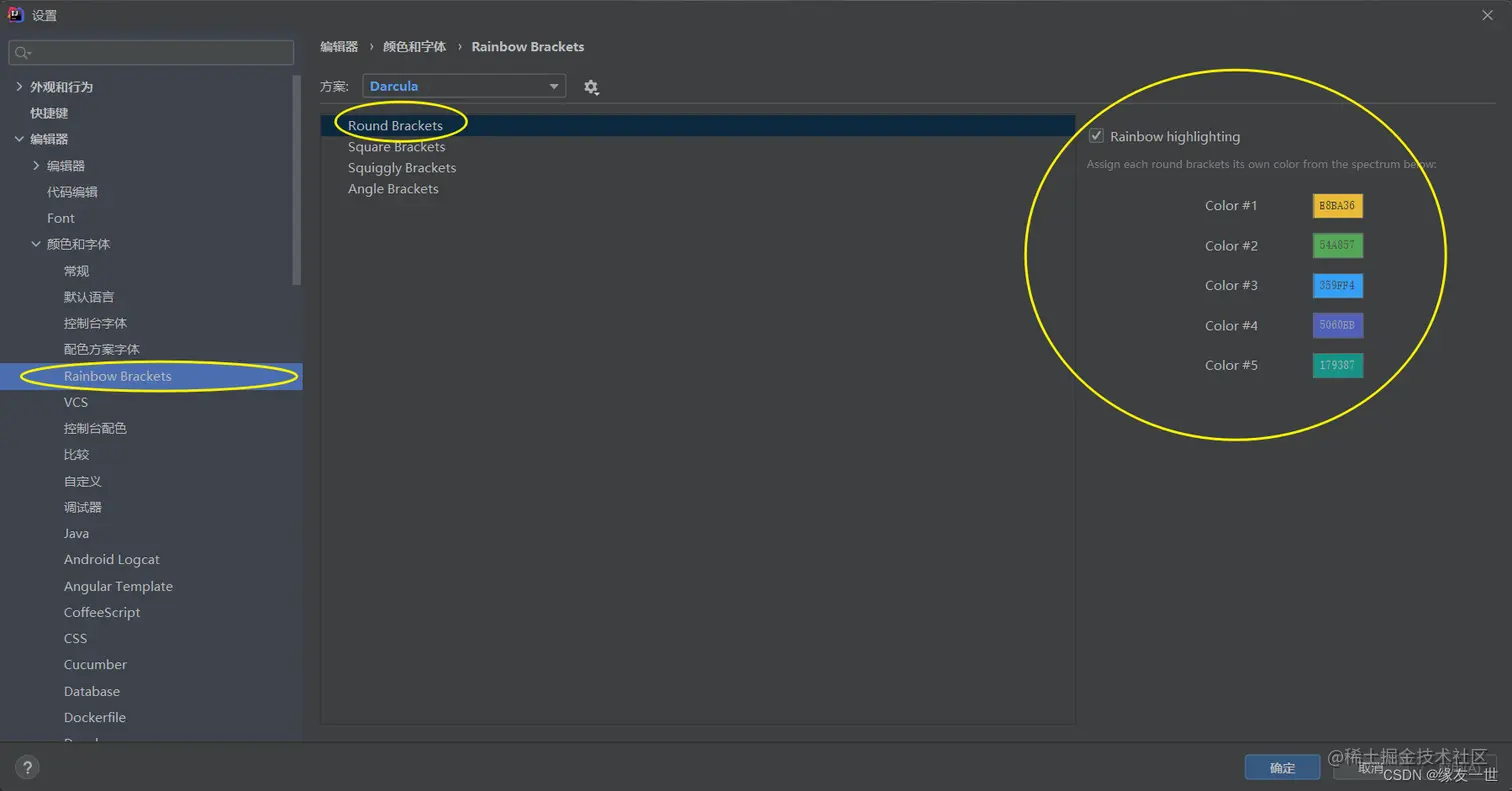Close the settings dialog window
Image resolution: width=1512 pixels, height=791 pixels.
pos(1487,15)
